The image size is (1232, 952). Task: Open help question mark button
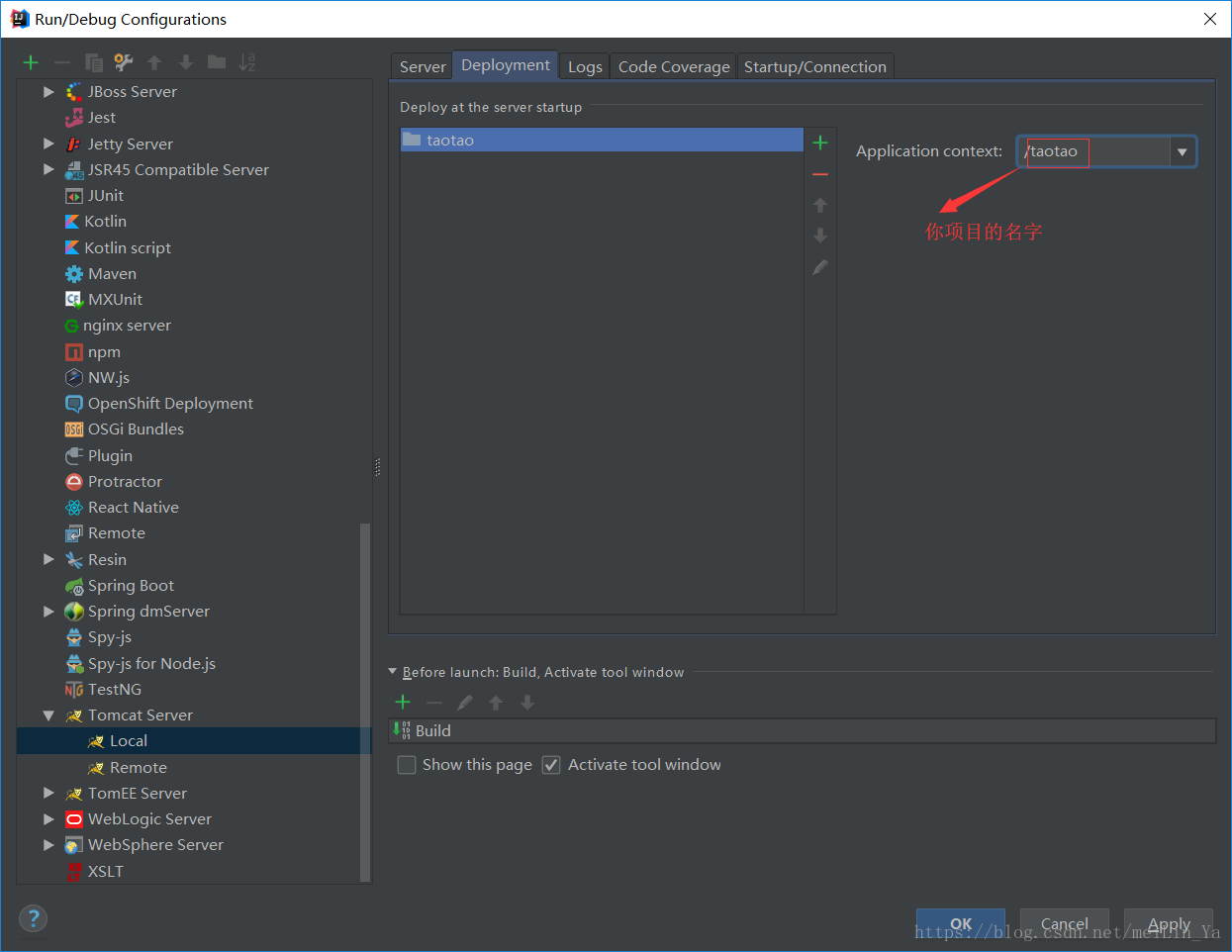[x=33, y=918]
